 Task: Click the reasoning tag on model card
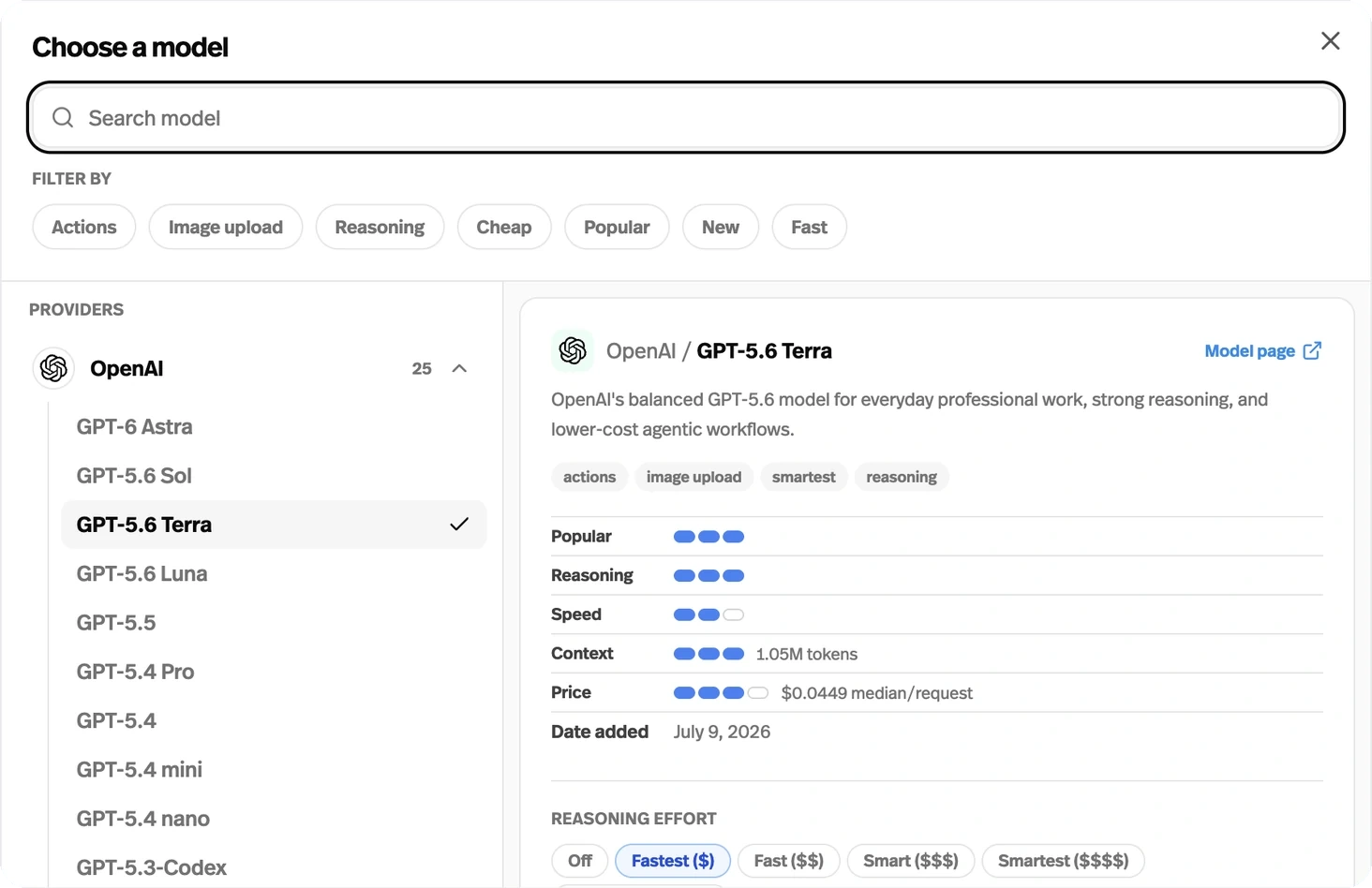coord(902,477)
